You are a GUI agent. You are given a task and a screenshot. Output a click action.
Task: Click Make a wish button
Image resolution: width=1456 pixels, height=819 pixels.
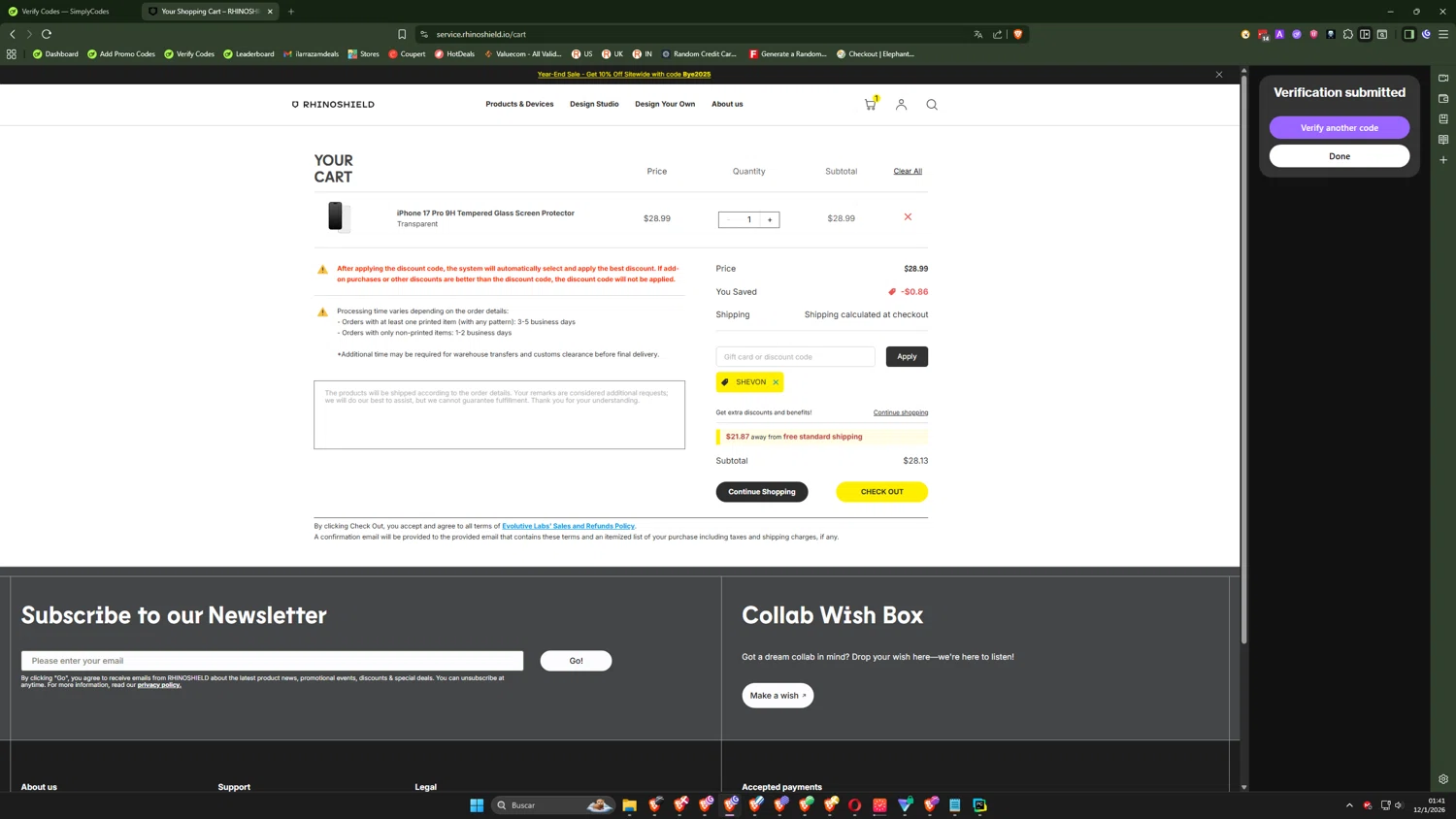[x=778, y=696]
